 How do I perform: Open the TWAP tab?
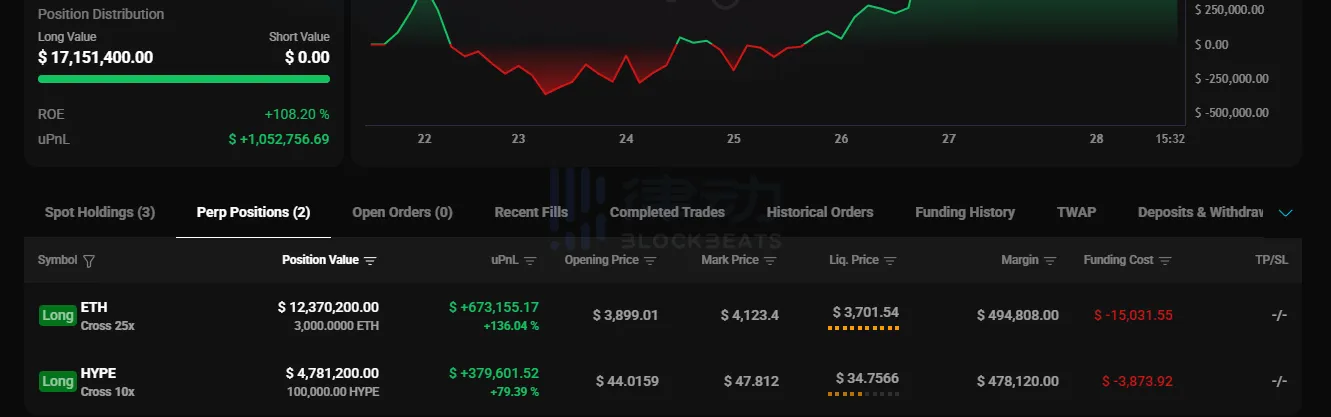pos(1076,212)
